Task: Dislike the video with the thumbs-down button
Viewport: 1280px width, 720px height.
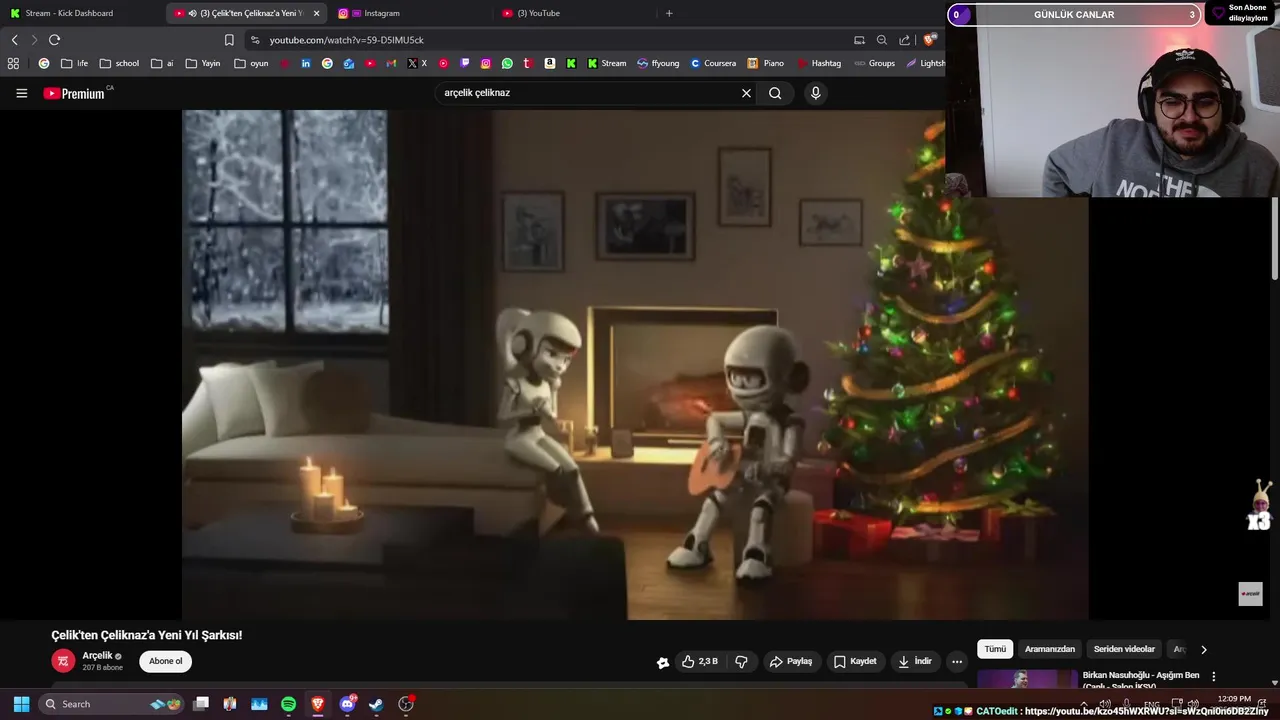Action: pos(741,661)
